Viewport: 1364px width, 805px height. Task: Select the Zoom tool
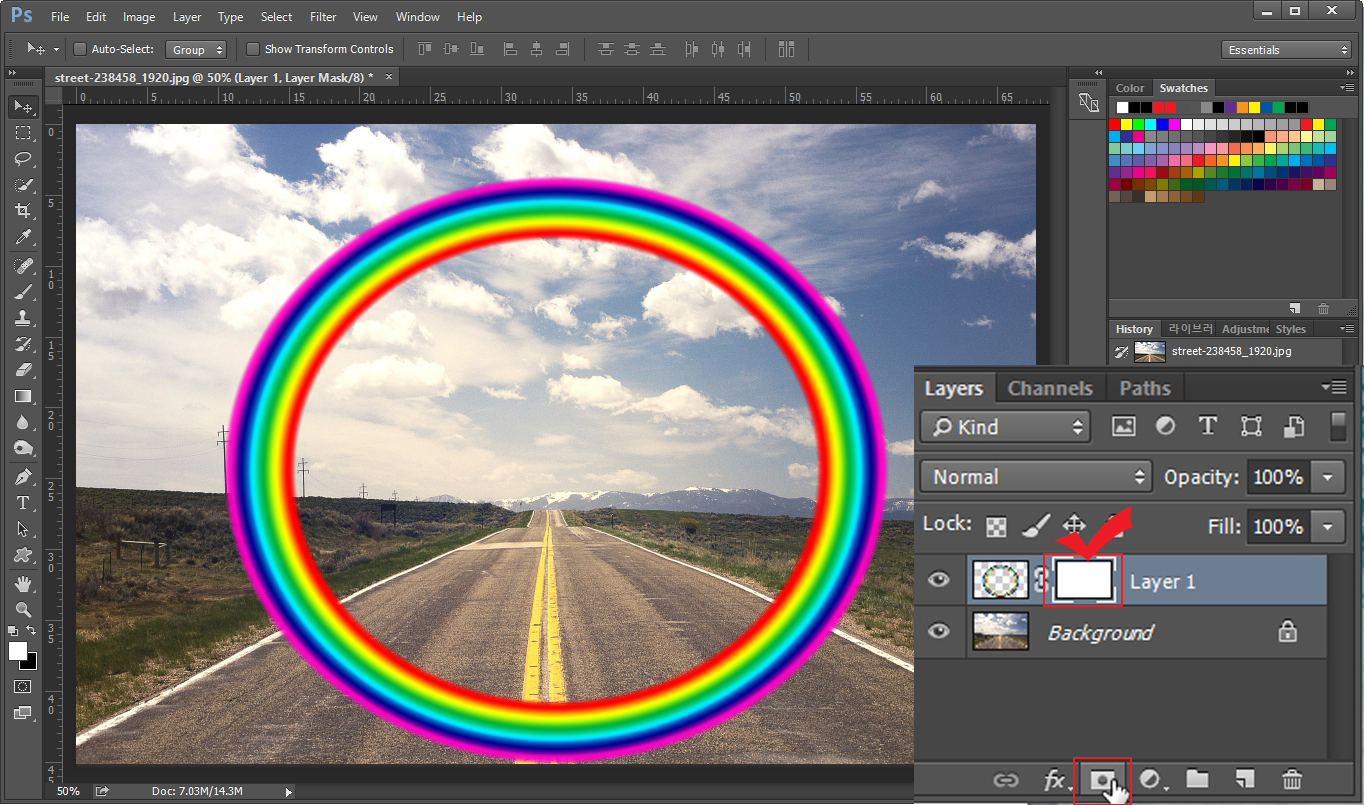pyautogui.click(x=23, y=610)
